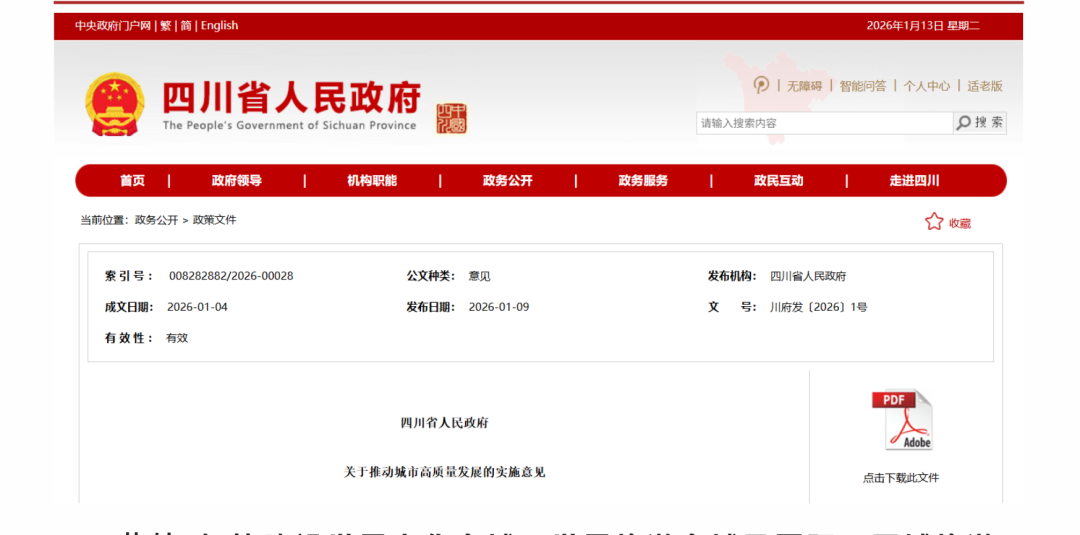This screenshot has height=535, width=1080.
Task: Focus the 请输入搜索内容 search field
Action: pos(824,123)
